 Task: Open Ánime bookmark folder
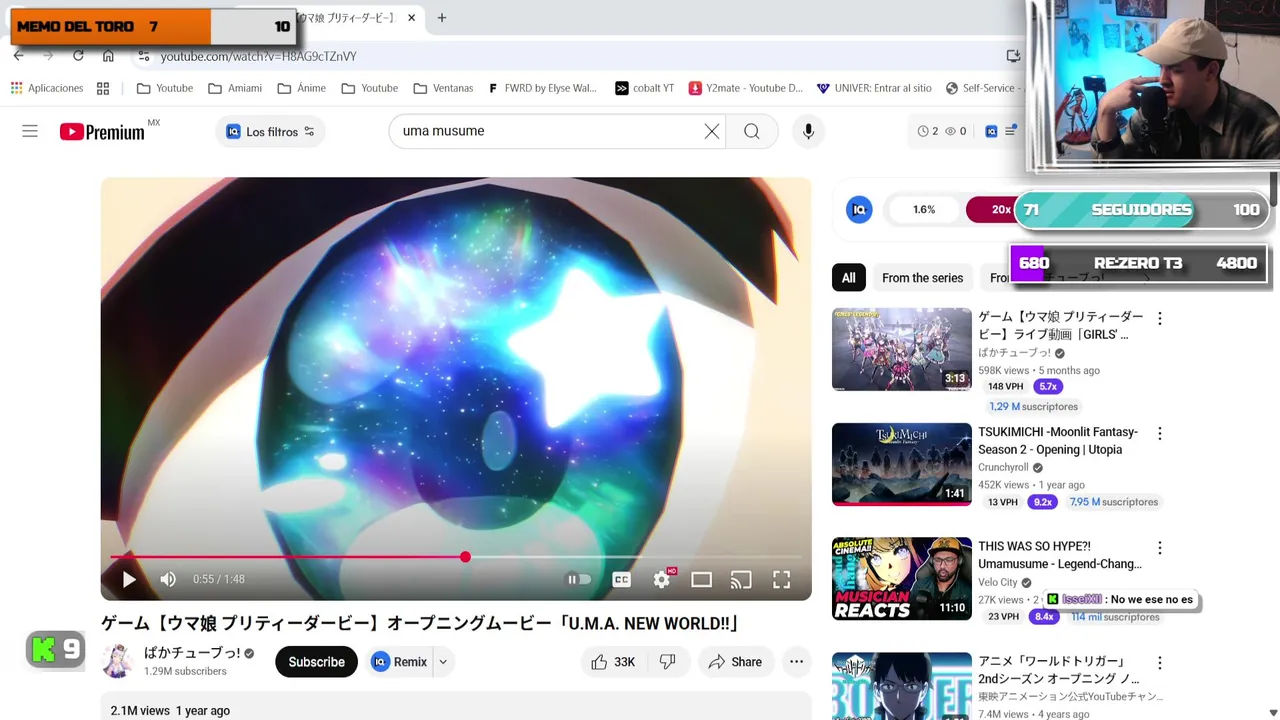pos(301,88)
